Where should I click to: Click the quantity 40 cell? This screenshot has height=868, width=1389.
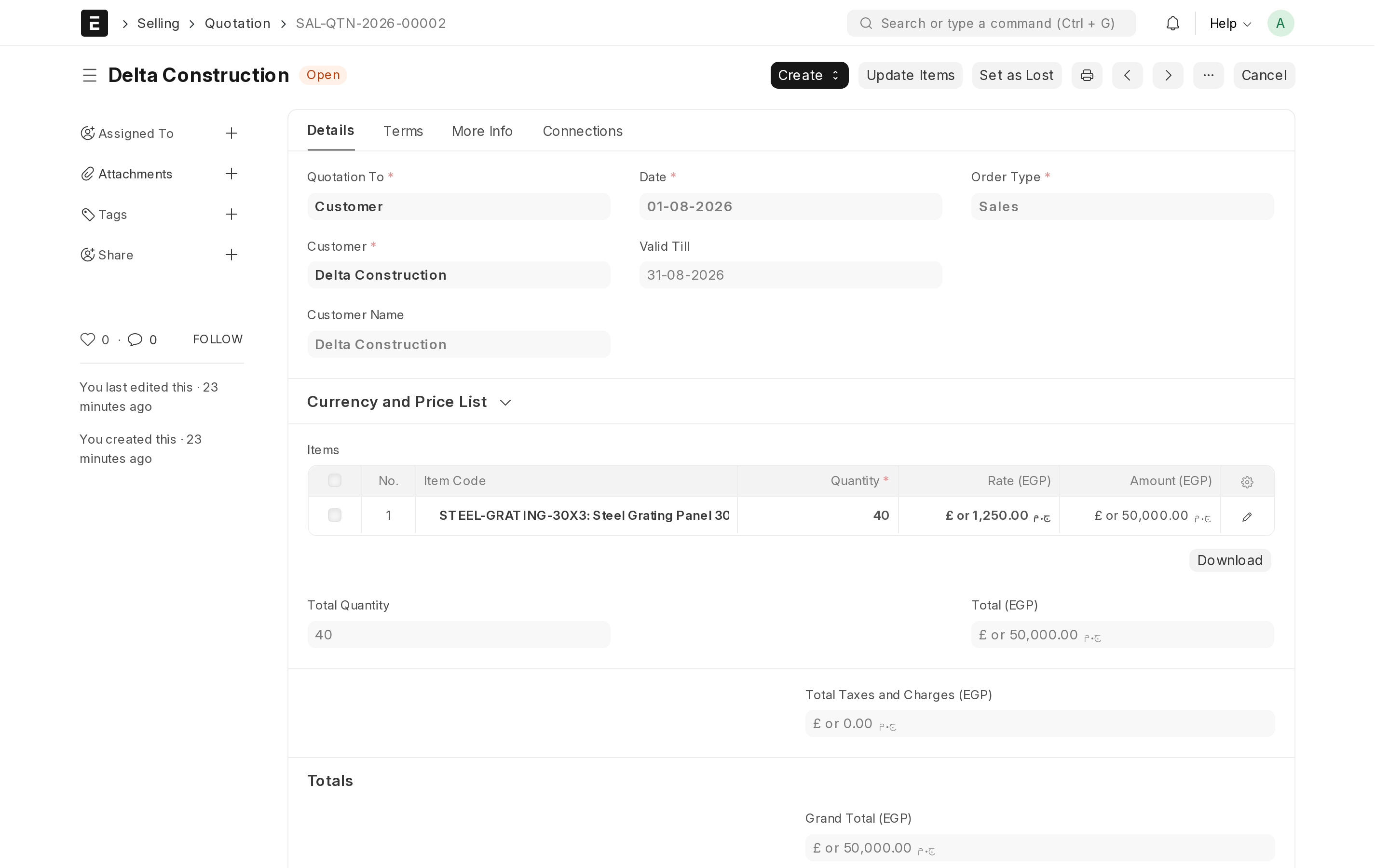click(818, 515)
